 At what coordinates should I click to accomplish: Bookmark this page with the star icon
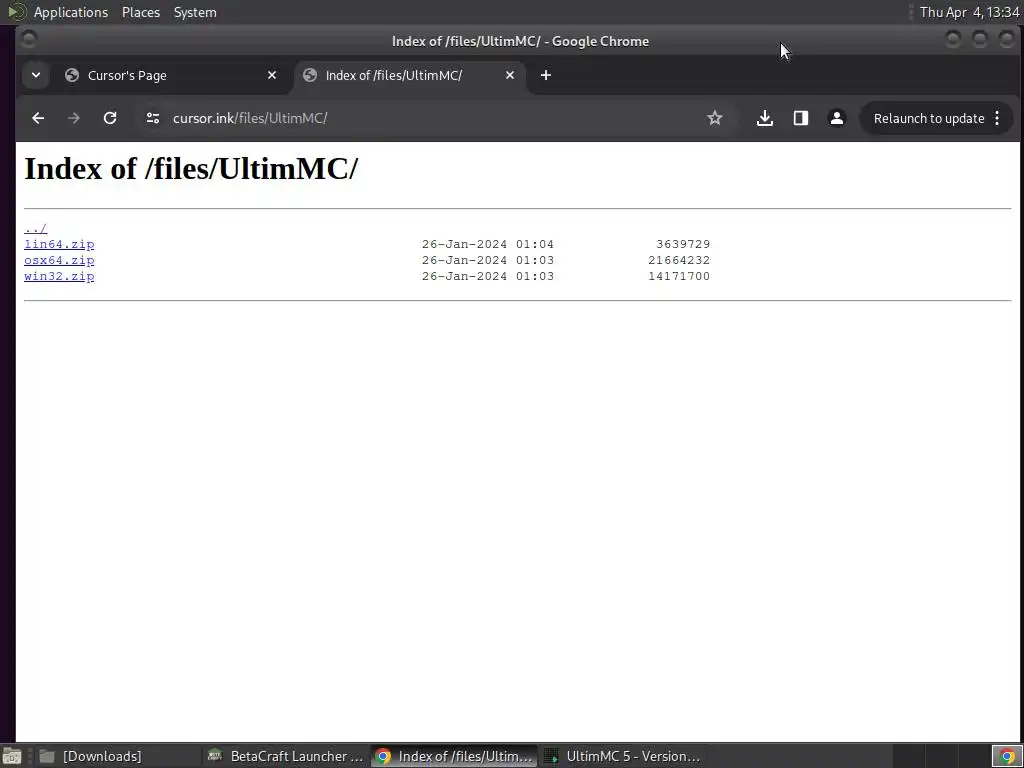click(x=714, y=118)
